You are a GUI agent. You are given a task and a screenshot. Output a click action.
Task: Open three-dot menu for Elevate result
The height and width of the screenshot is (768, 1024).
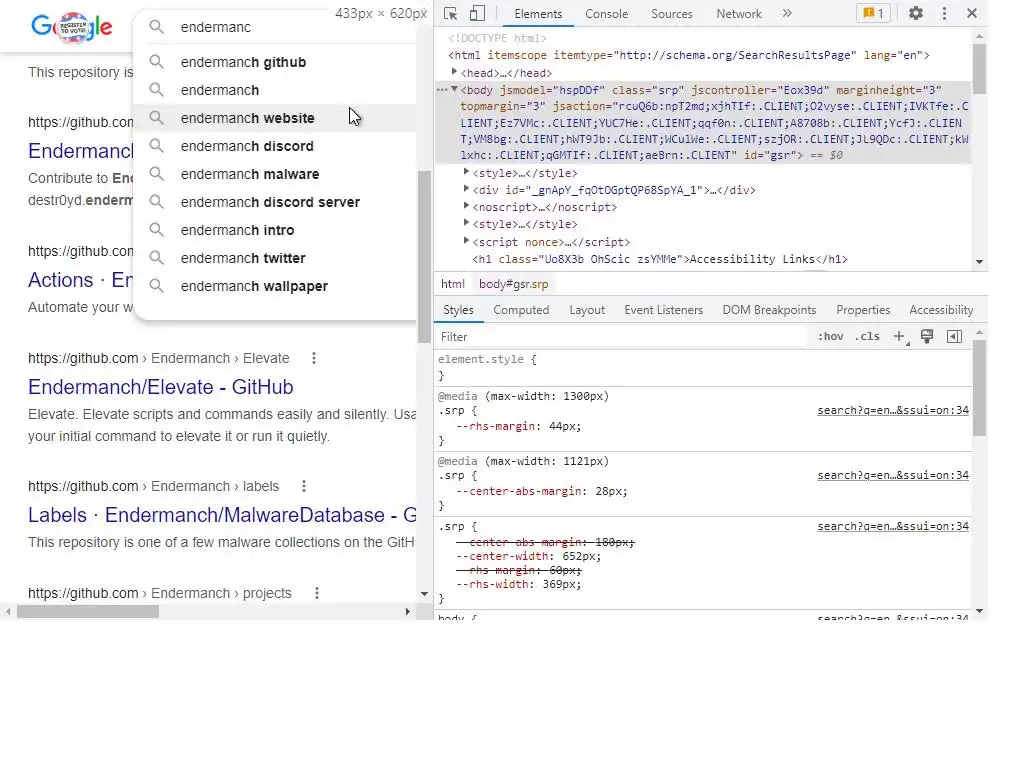tap(313, 358)
